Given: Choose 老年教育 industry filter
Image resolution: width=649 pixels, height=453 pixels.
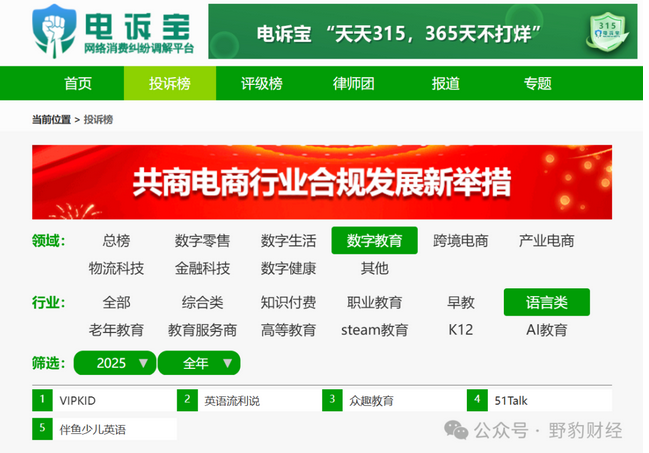Looking at the screenshot, I should (116, 330).
